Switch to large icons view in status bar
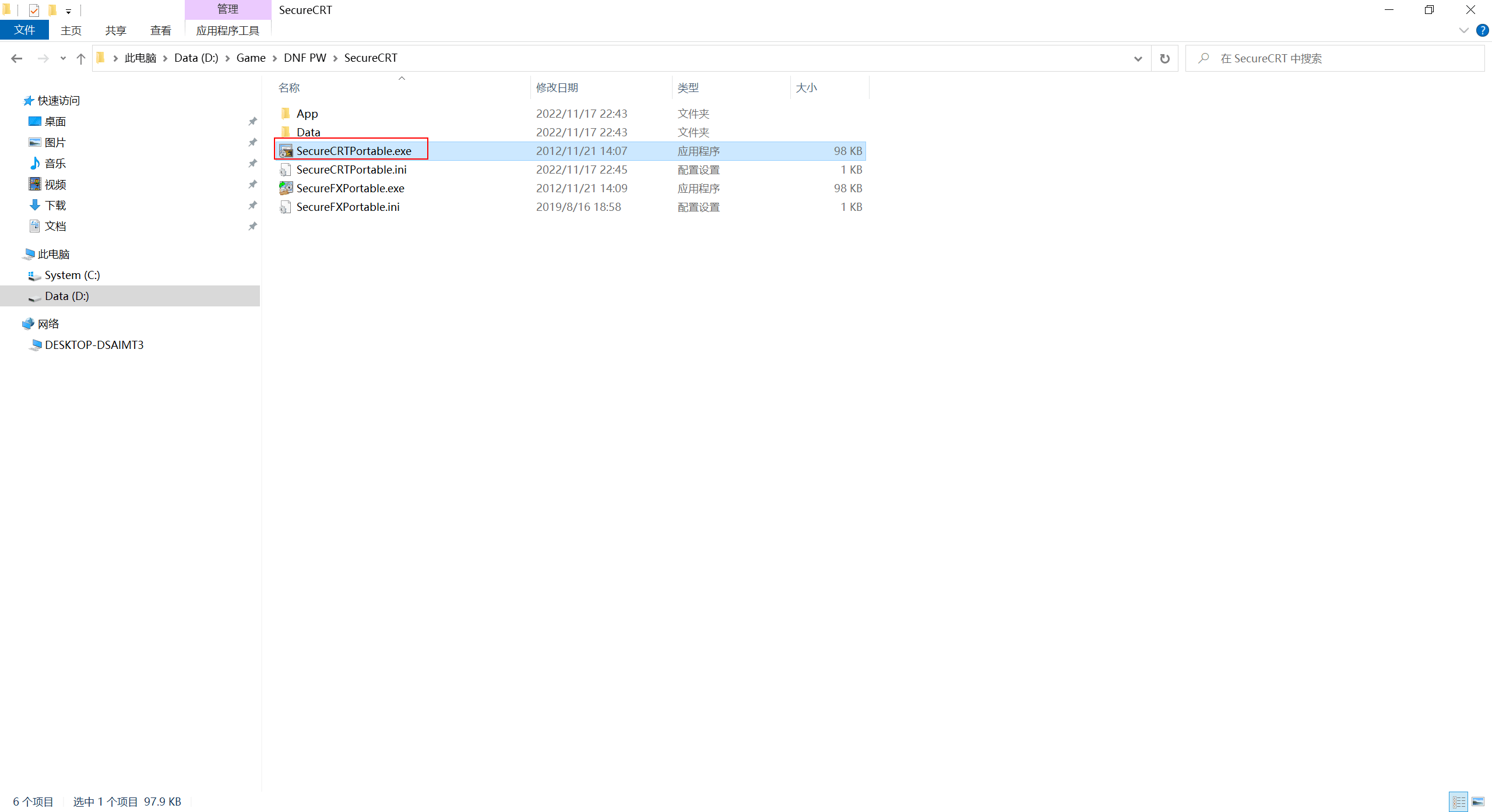This screenshot has width=1492, height=812. pos(1478,802)
